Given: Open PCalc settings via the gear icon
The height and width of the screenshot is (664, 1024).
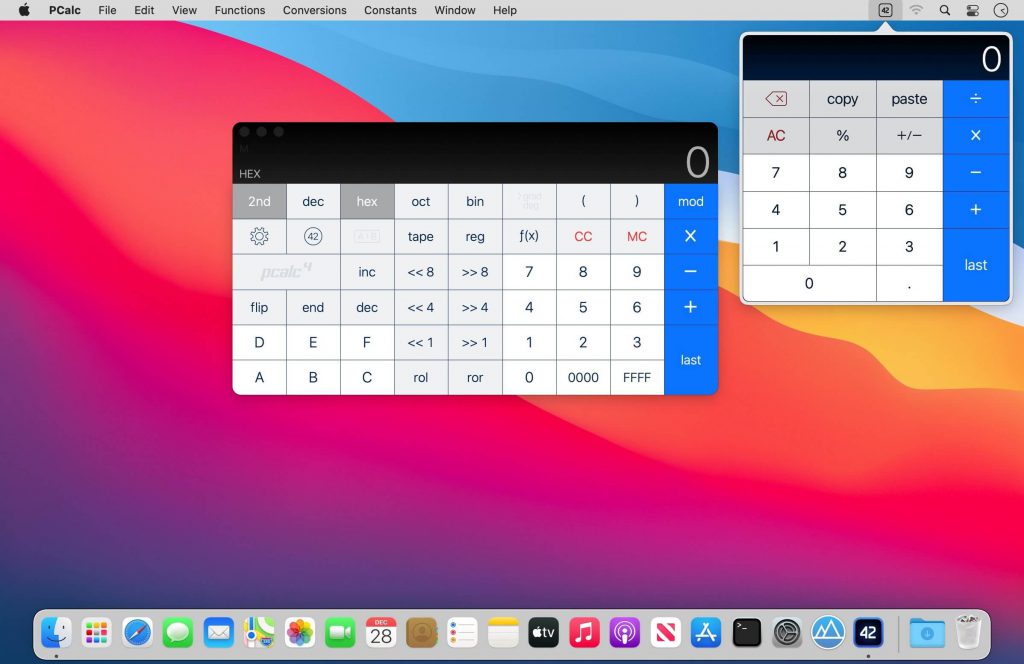Looking at the screenshot, I should (259, 236).
